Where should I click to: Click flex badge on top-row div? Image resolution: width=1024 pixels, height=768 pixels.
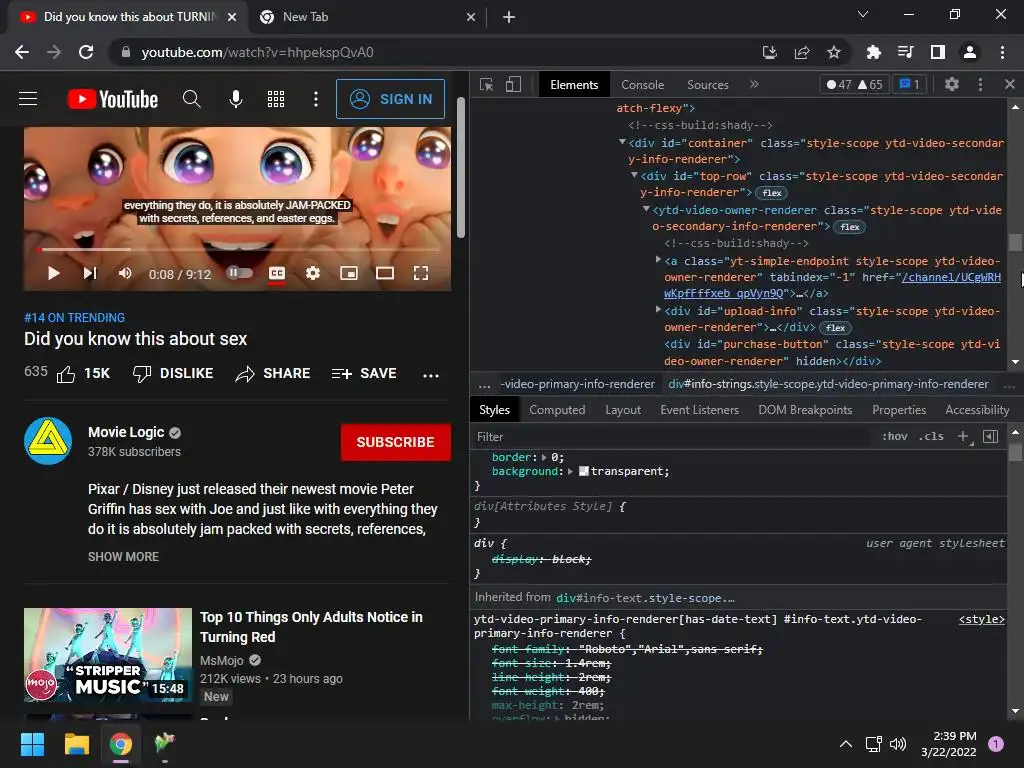(771, 193)
